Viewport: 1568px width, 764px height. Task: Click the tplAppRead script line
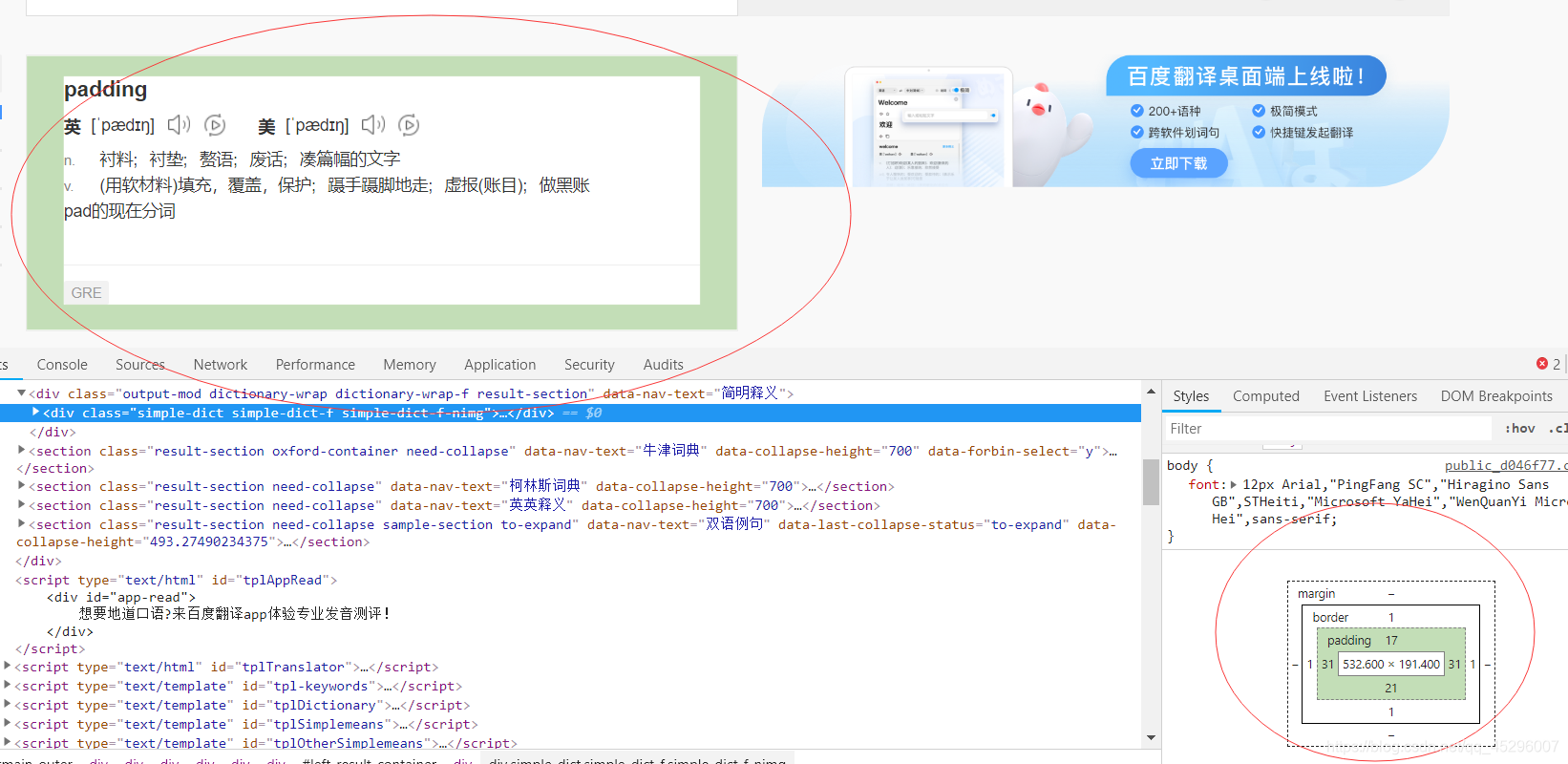click(177, 580)
